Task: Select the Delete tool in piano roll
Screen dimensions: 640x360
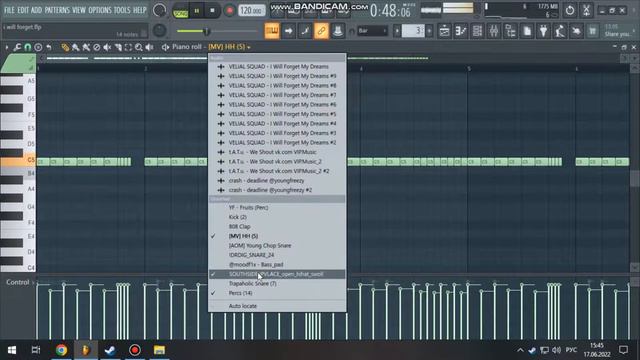Action: pos(97,47)
